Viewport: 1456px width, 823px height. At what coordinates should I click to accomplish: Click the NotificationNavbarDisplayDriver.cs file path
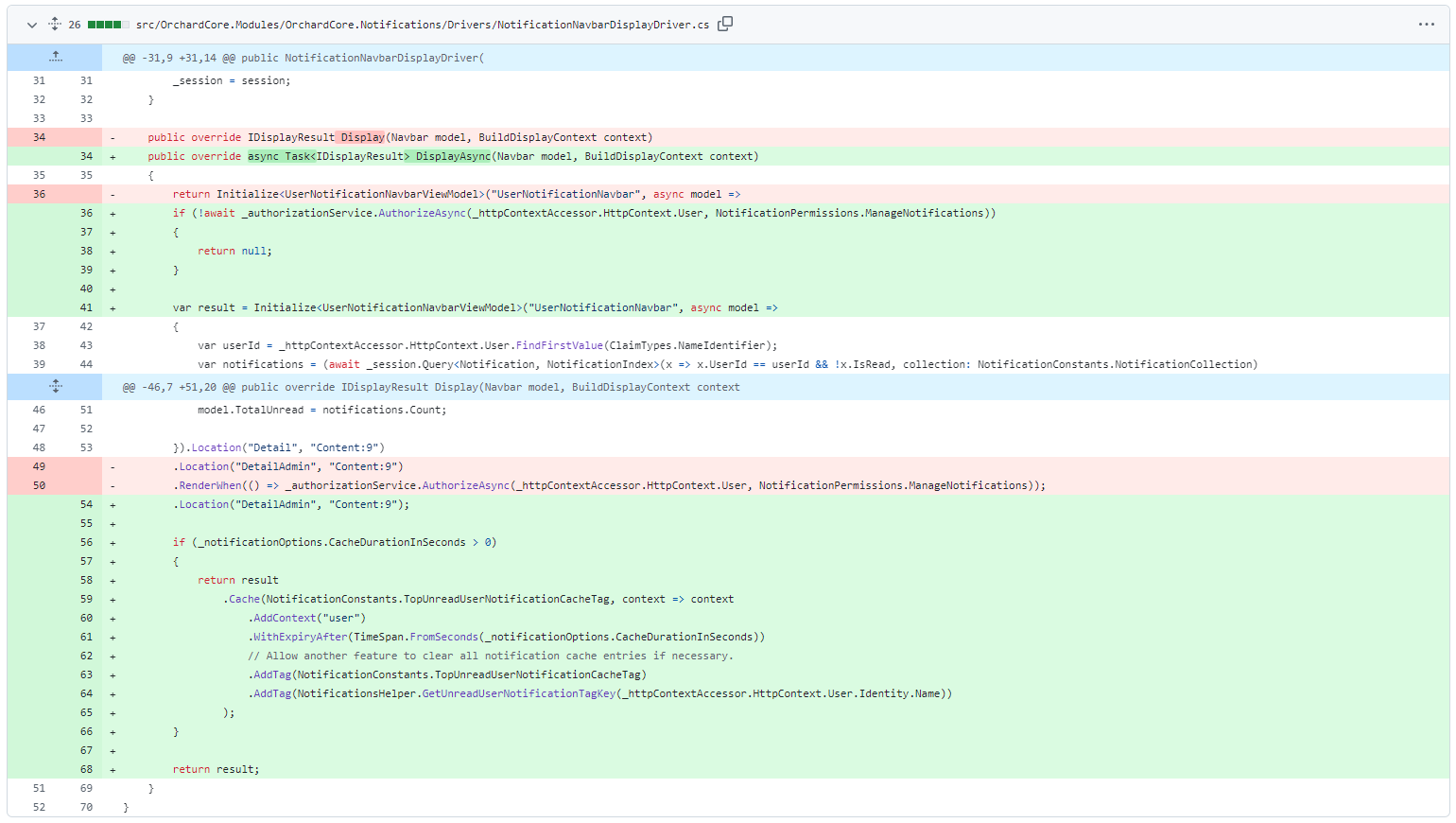pos(423,25)
